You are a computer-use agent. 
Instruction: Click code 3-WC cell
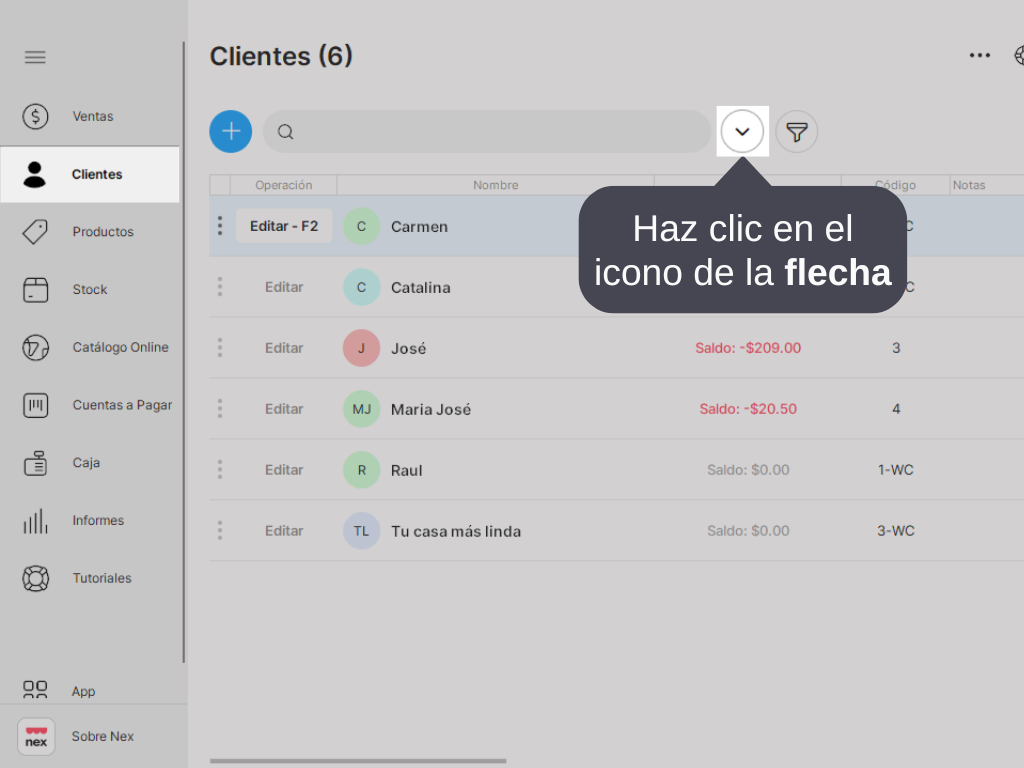click(895, 531)
